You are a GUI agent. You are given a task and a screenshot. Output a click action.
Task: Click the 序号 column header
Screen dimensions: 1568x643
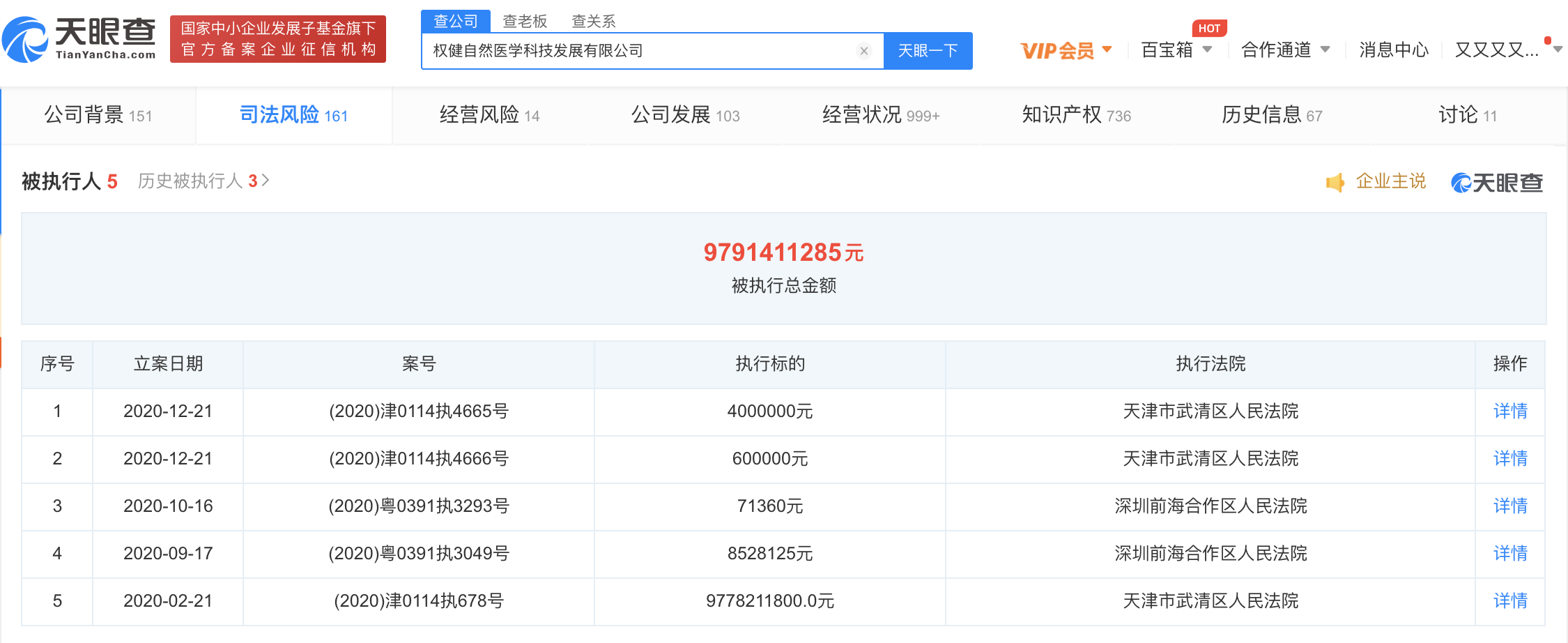pos(57,364)
